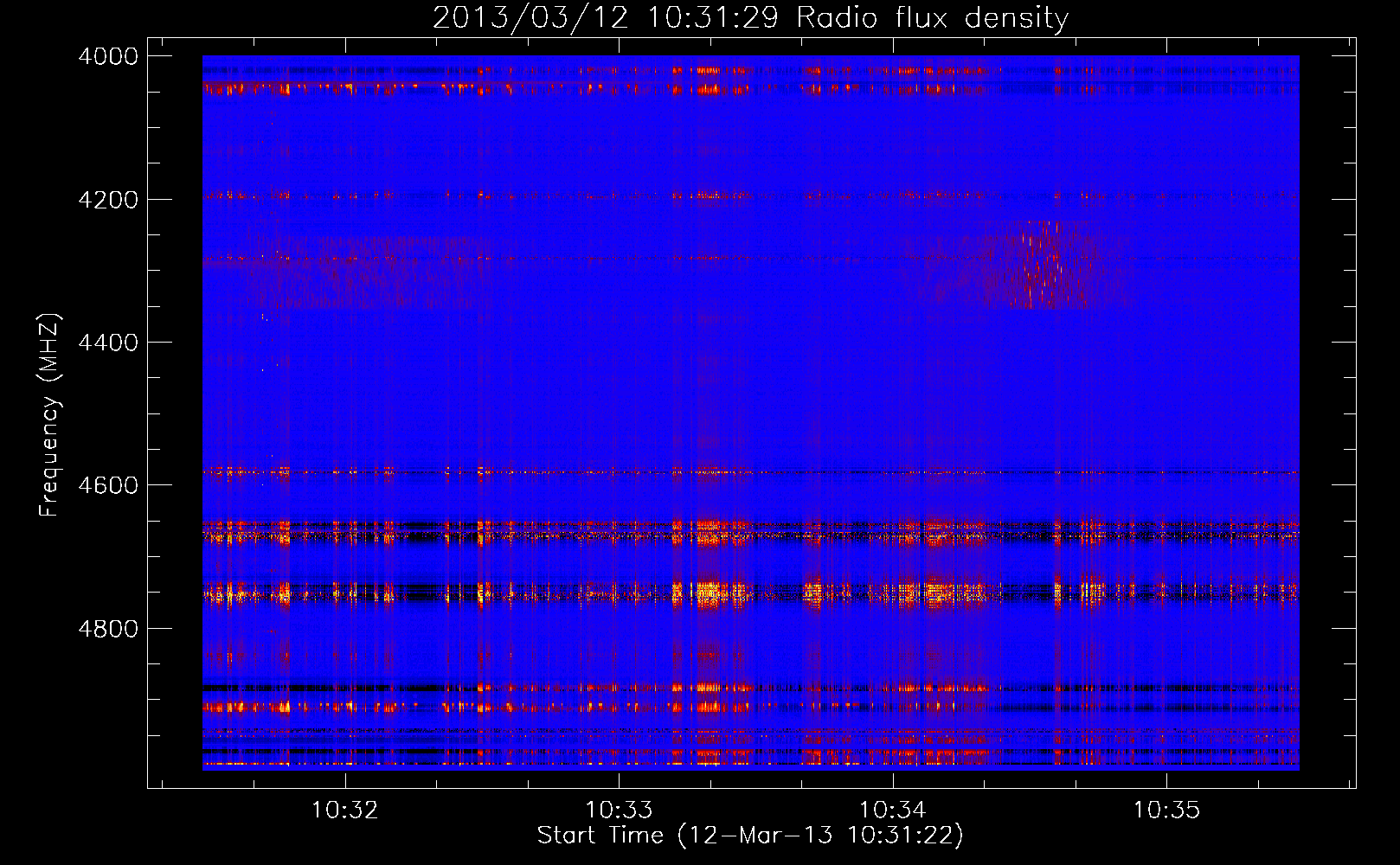
Task: Click the plot title '2013/03/12 10:31:29 Radio flux density'
Action: pyautogui.click(x=750, y=17)
